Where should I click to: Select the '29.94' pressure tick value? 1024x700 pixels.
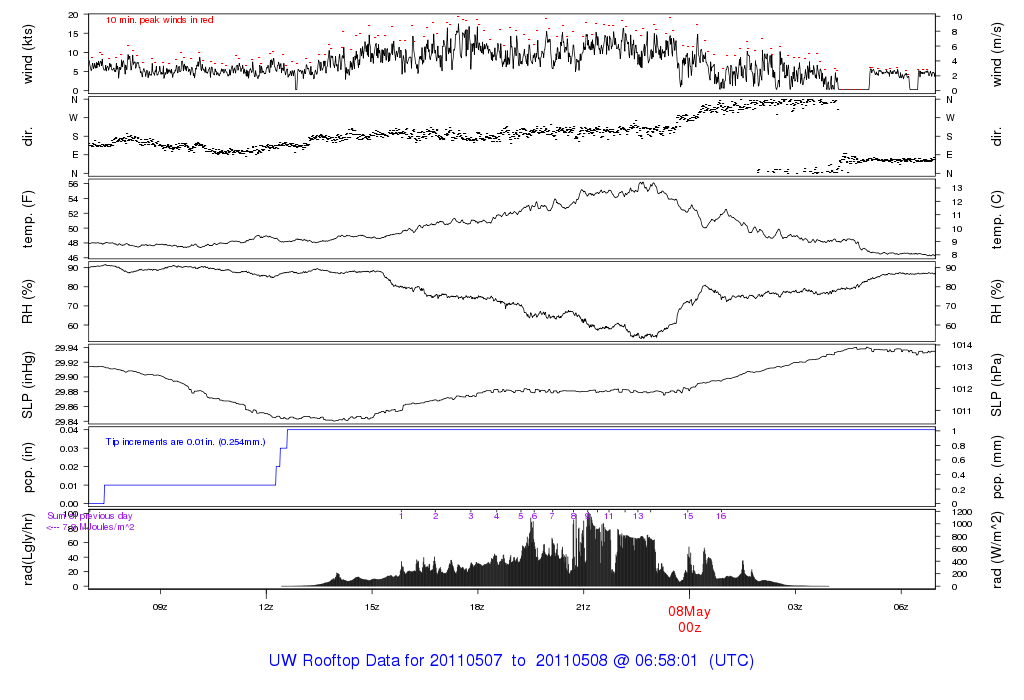pyautogui.click(x=67, y=348)
